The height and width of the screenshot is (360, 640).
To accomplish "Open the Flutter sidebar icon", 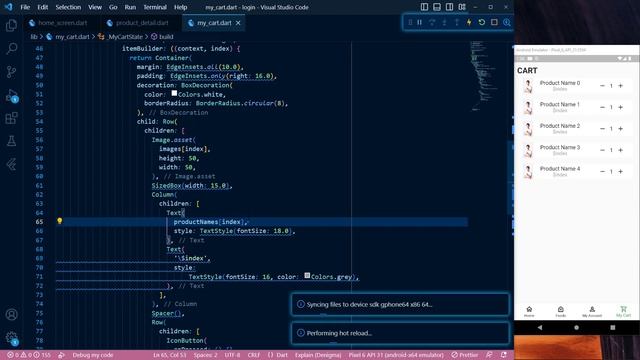I will click(11, 164).
